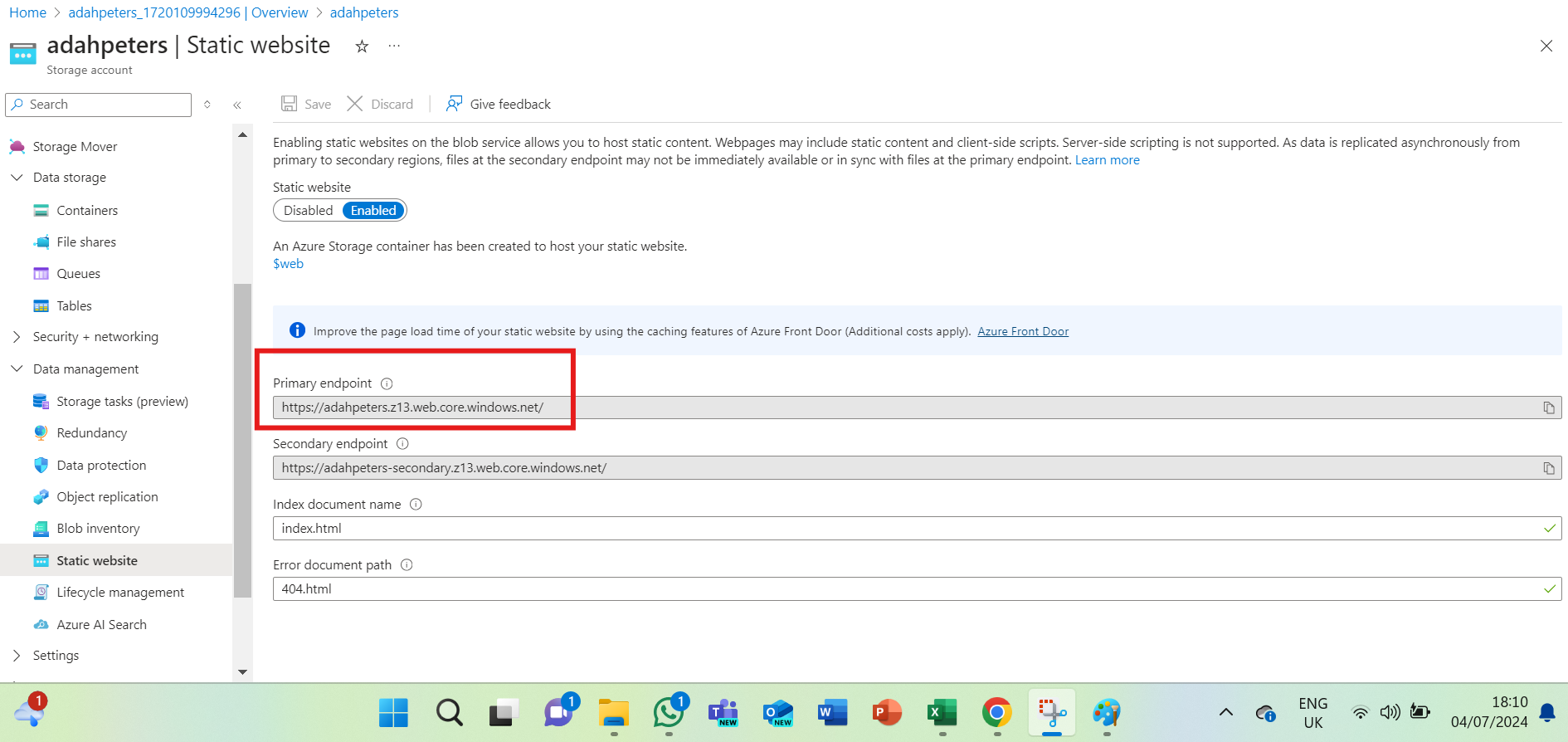Viewport: 1568px width, 742px height.
Task: Click the sidebar scrollbar down arrow
Action: click(x=242, y=672)
